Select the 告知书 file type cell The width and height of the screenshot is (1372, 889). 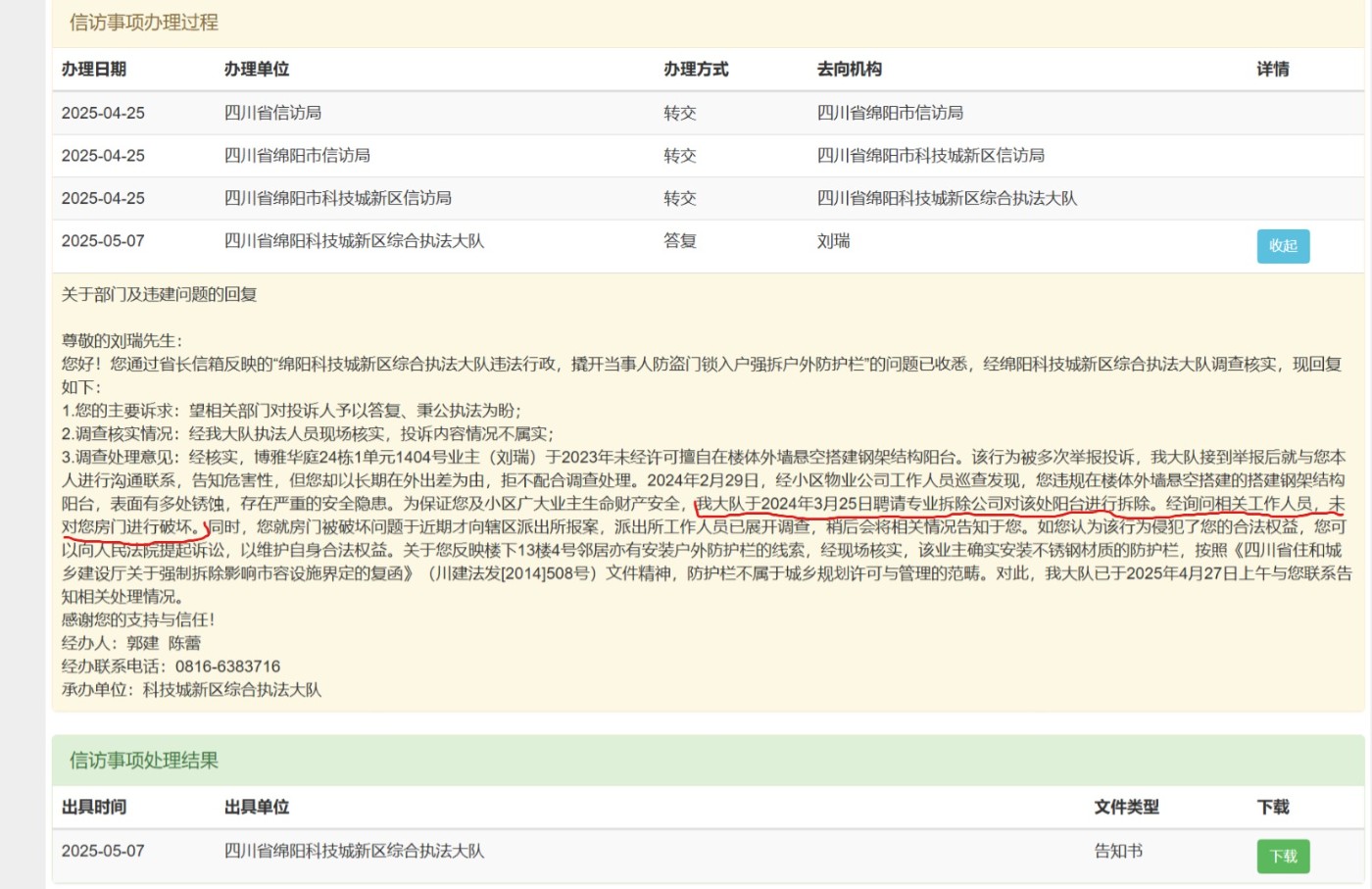1118,851
